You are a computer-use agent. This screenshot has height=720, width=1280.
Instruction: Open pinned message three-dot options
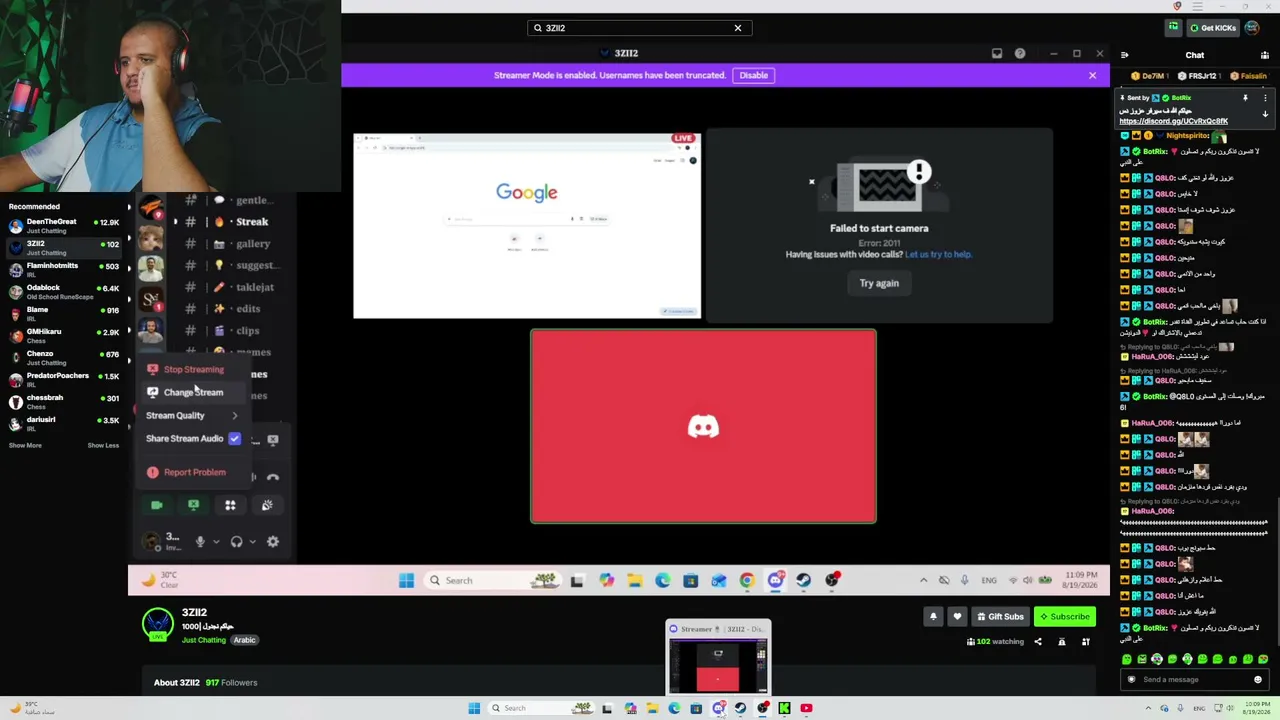pos(1265,98)
